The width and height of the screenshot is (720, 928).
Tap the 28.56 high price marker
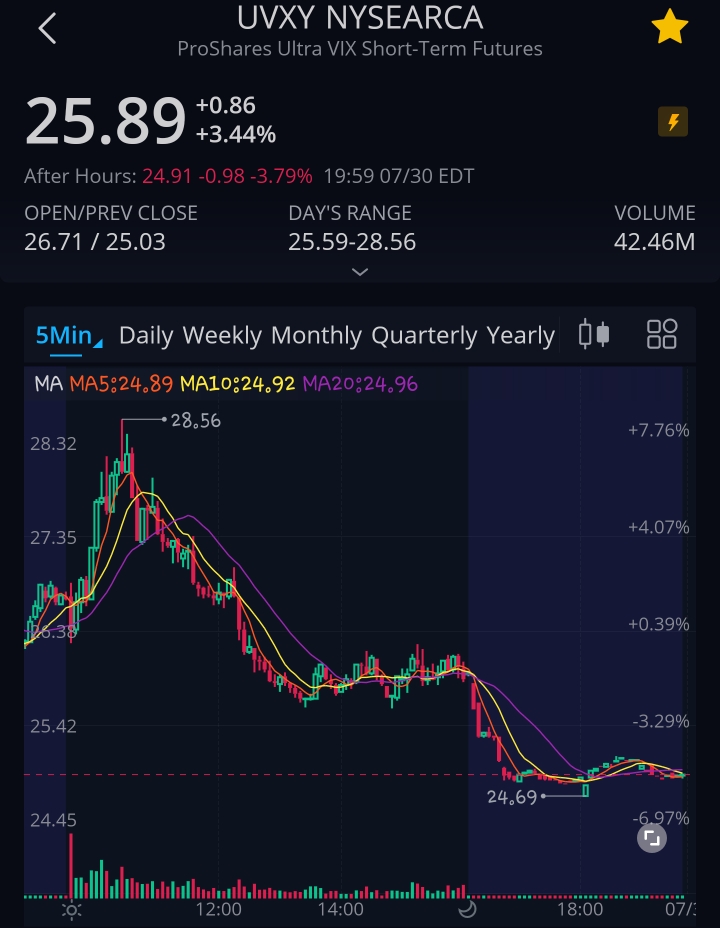coord(196,421)
